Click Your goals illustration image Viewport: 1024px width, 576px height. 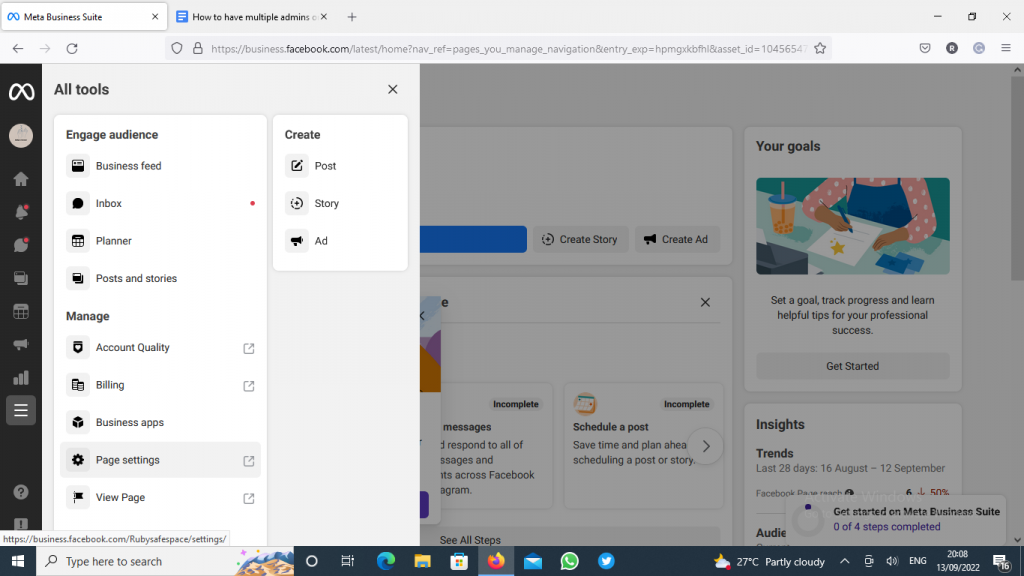(853, 226)
